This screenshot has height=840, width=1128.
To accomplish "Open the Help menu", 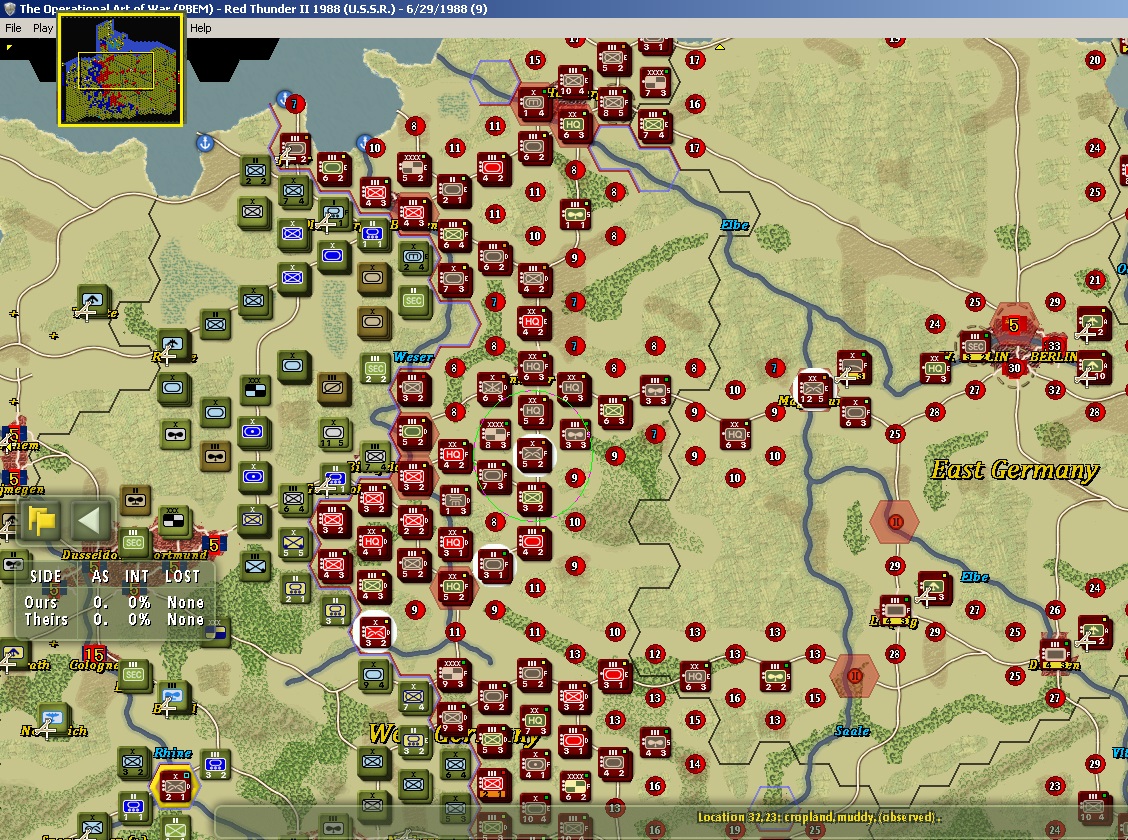I will 201,28.
